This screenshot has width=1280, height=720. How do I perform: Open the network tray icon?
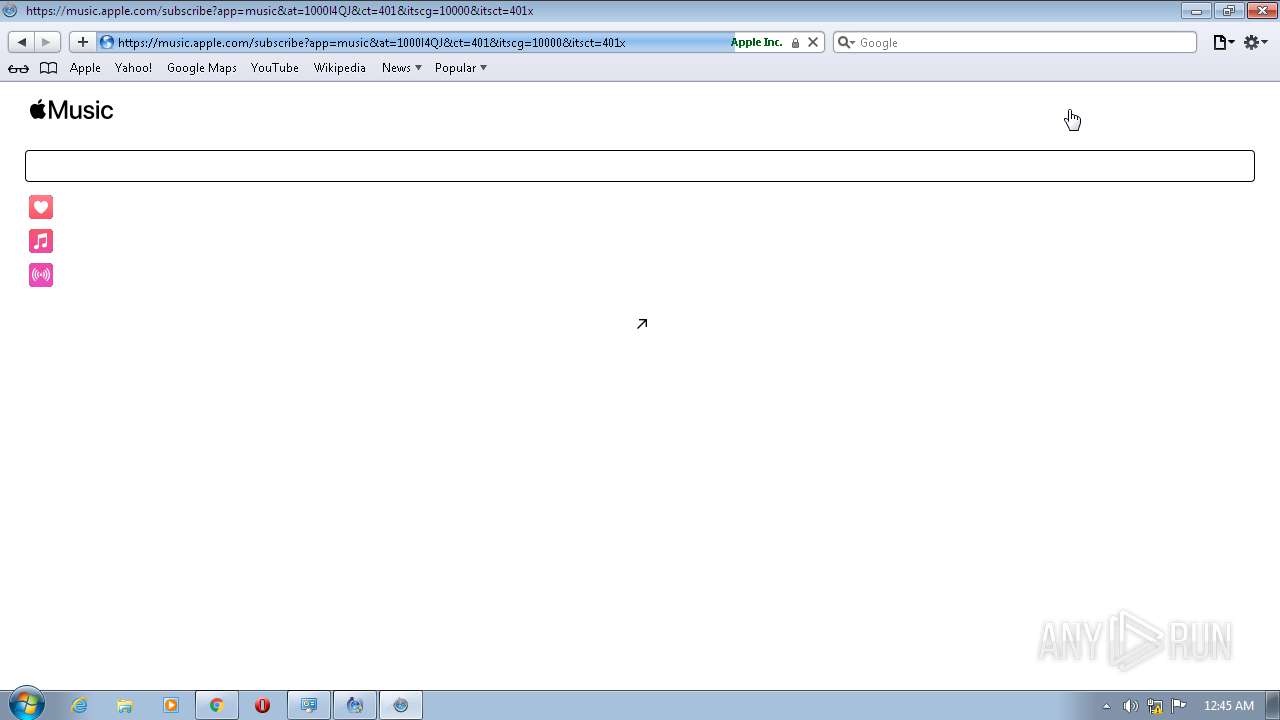point(1155,706)
